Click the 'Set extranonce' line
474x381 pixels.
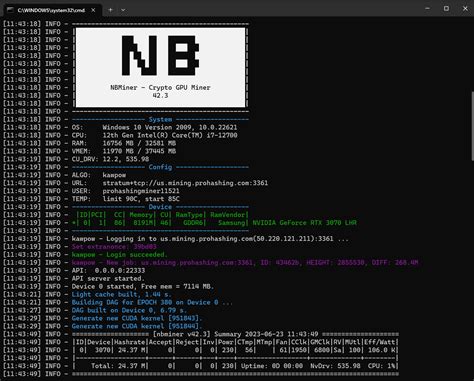(114, 247)
